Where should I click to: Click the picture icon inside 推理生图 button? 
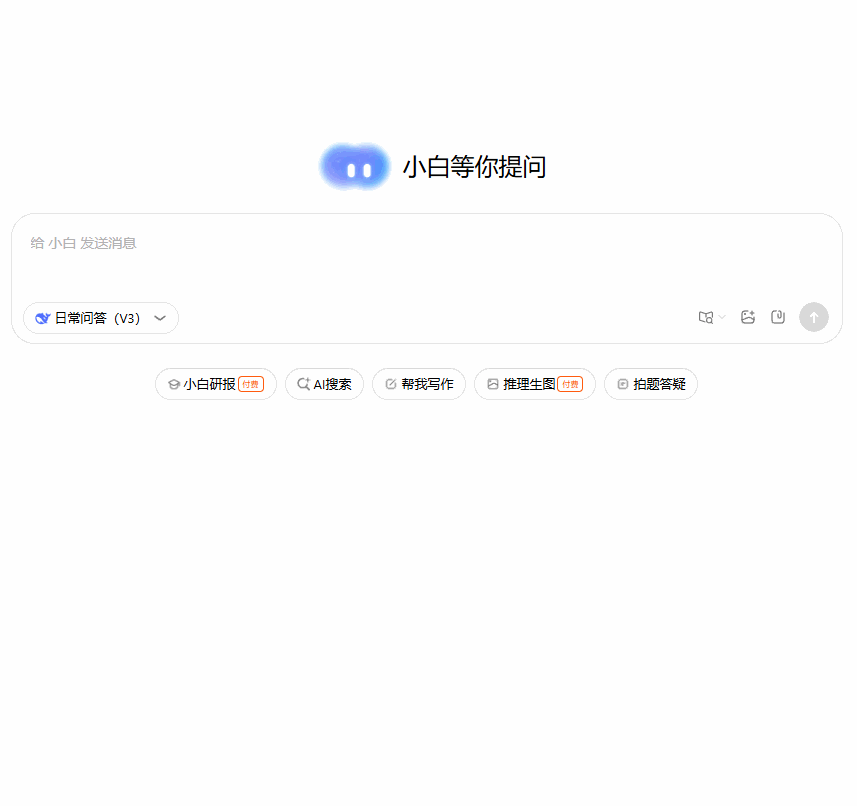point(493,383)
